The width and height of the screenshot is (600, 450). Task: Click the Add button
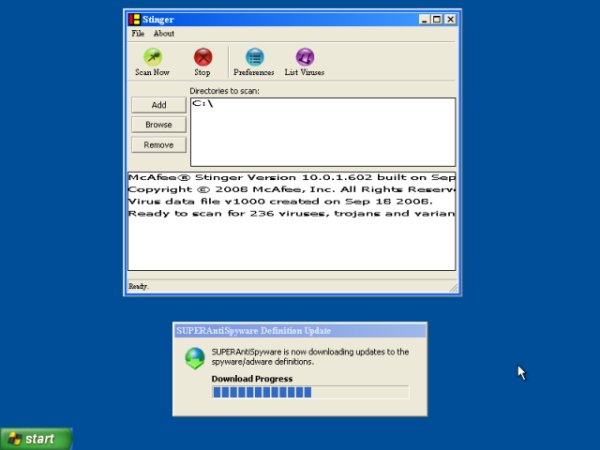click(x=159, y=105)
